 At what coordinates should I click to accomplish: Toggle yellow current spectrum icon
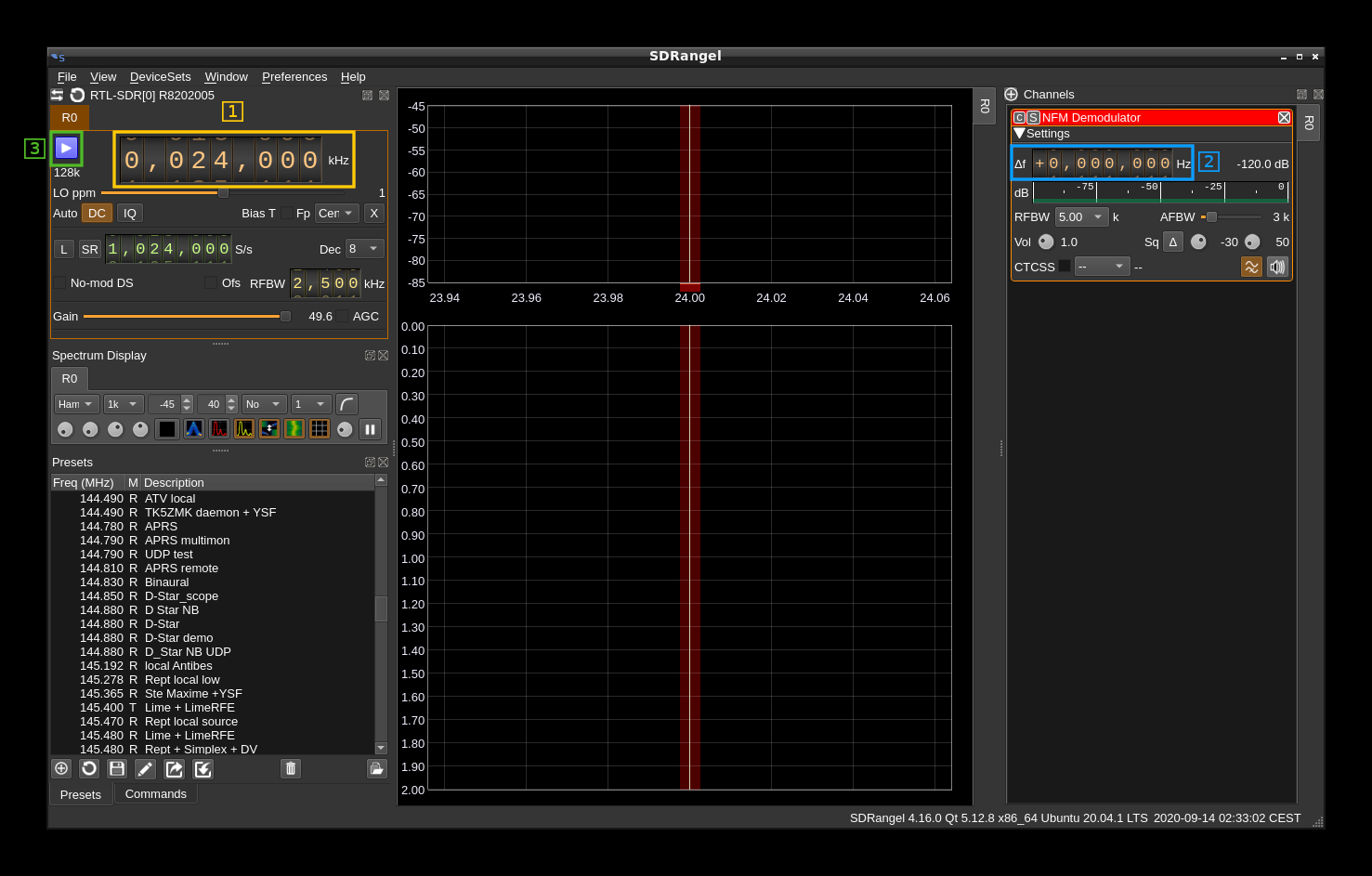[x=243, y=429]
